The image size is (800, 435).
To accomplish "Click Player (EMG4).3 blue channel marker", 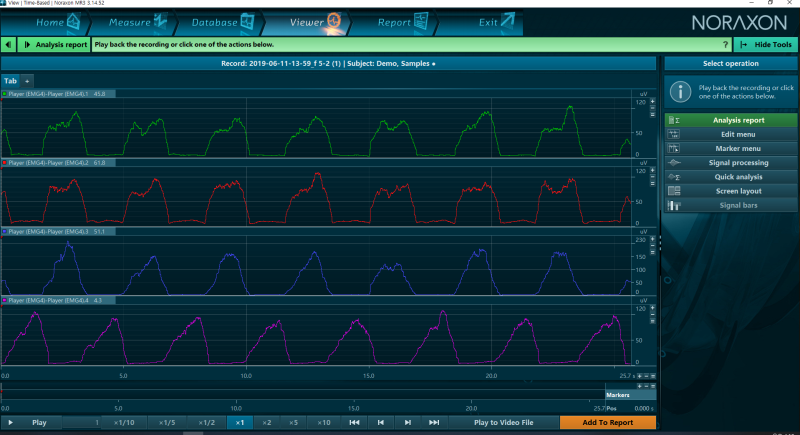I will tap(5, 232).
